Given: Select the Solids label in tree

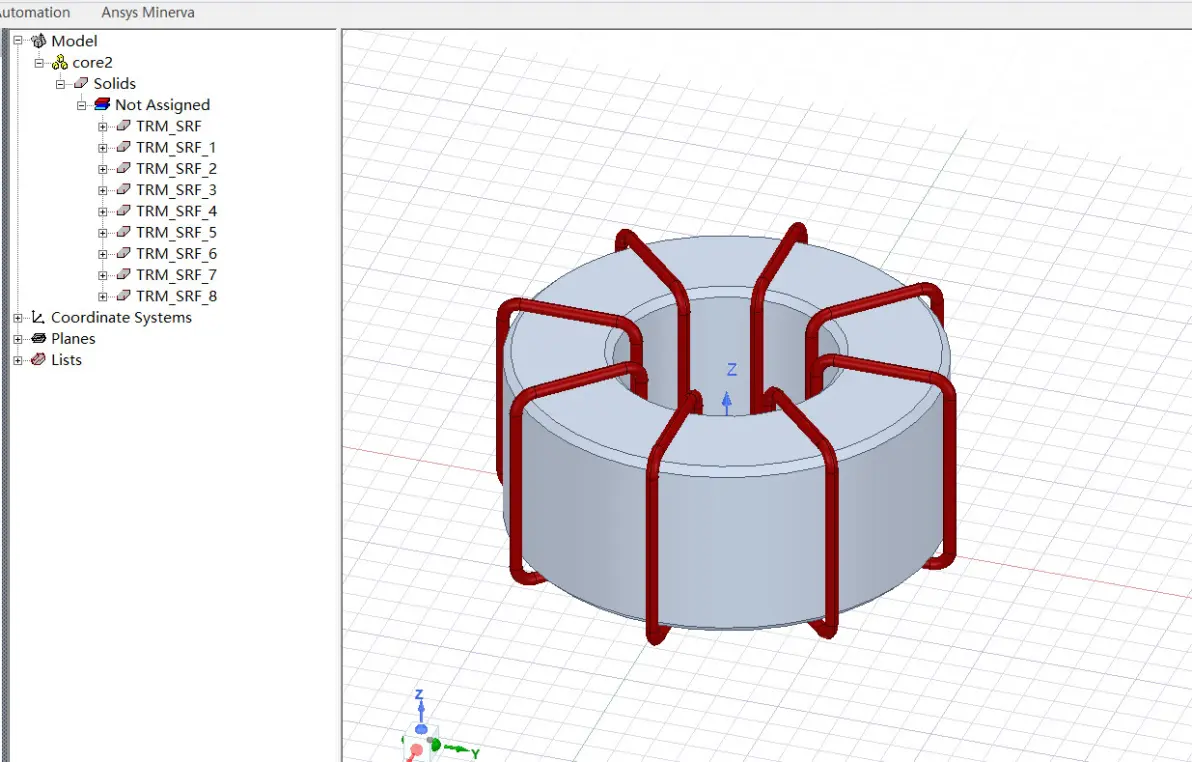Looking at the screenshot, I should coord(115,84).
